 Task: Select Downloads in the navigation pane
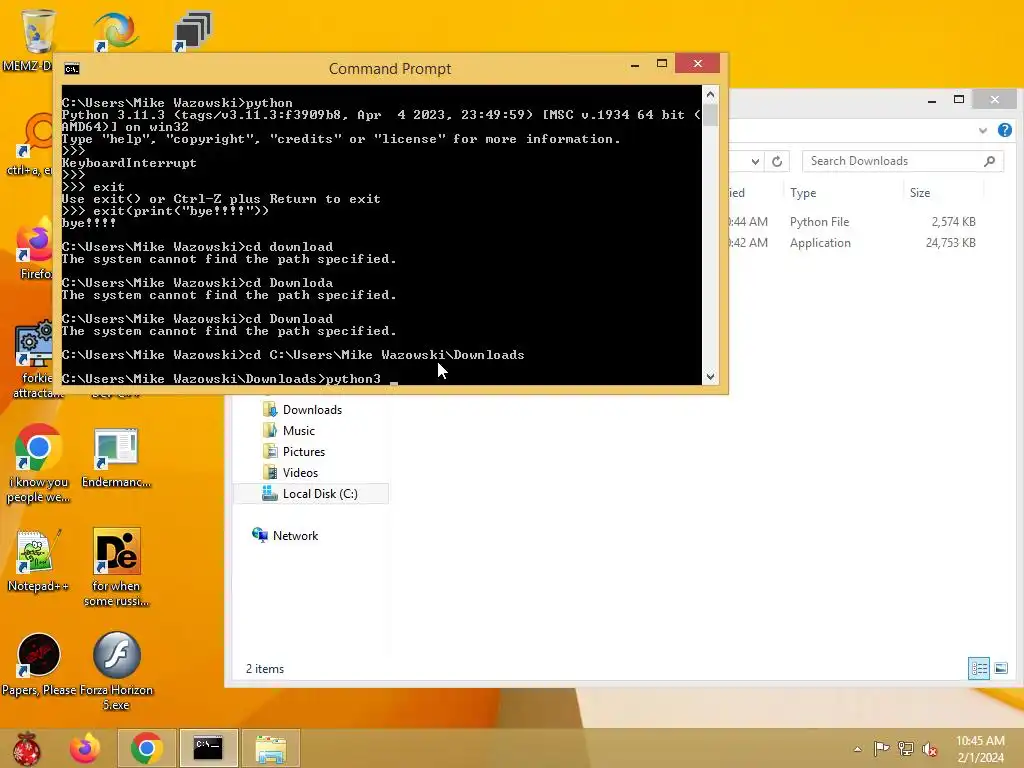pos(312,409)
